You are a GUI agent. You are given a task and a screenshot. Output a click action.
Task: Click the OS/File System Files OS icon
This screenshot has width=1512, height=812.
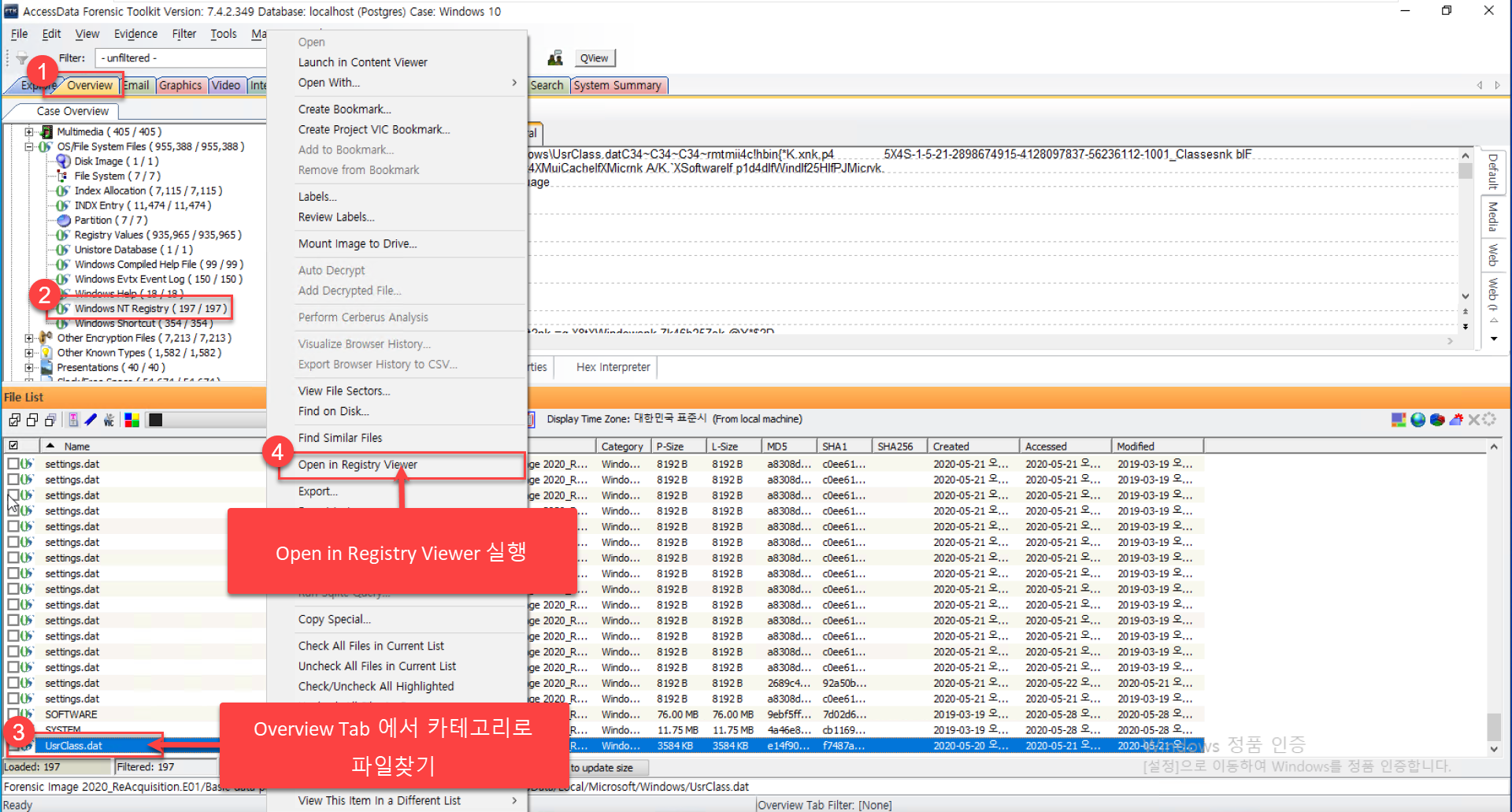(x=46, y=146)
